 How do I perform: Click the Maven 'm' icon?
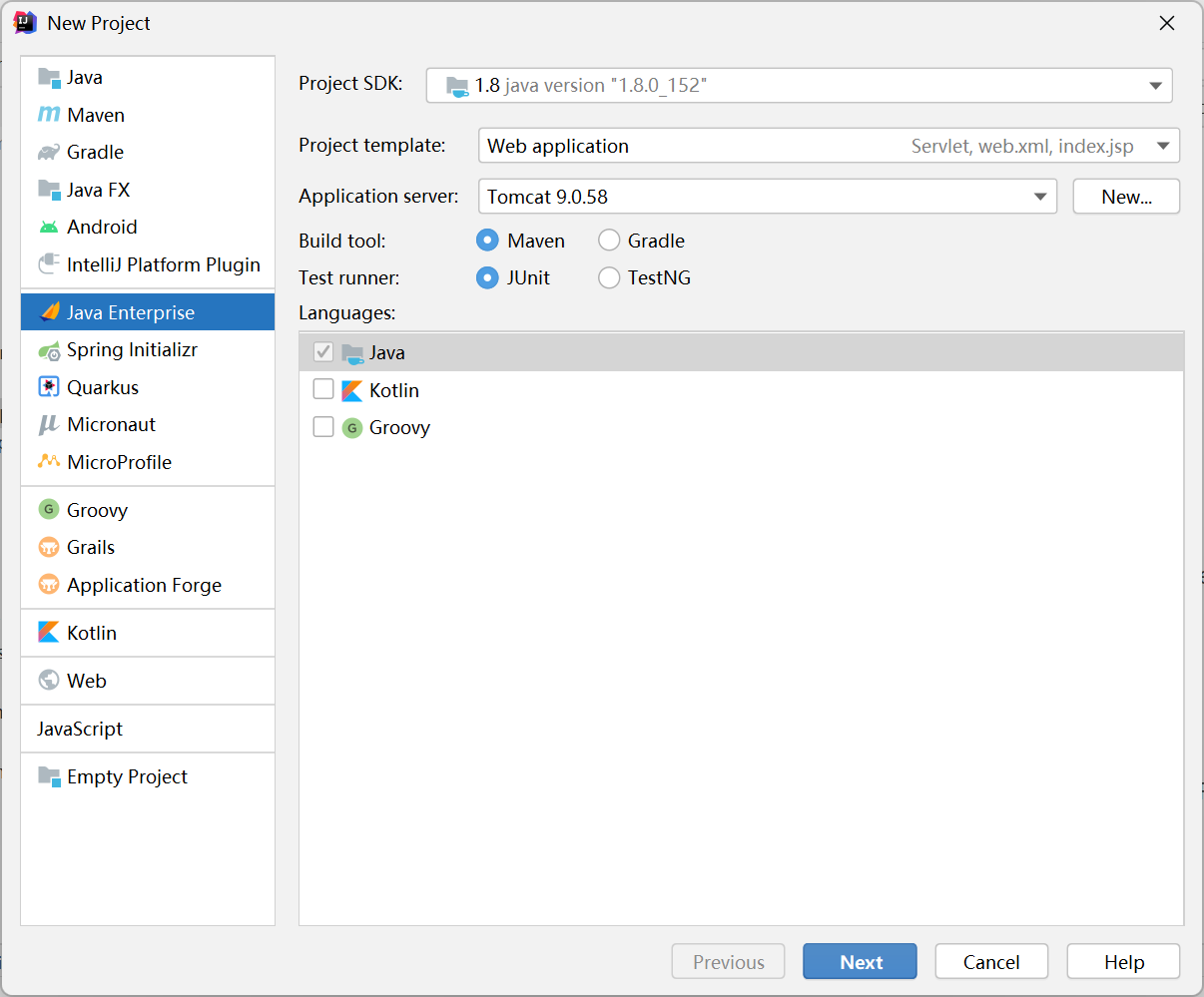point(49,115)
